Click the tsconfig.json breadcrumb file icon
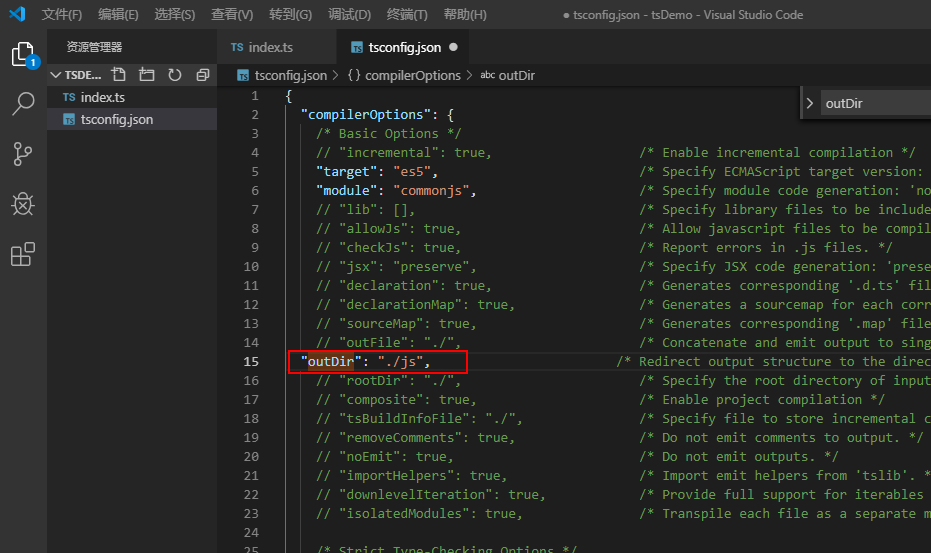Image resolution: width=931 pixels, height=553 pixels. [243, 75]
